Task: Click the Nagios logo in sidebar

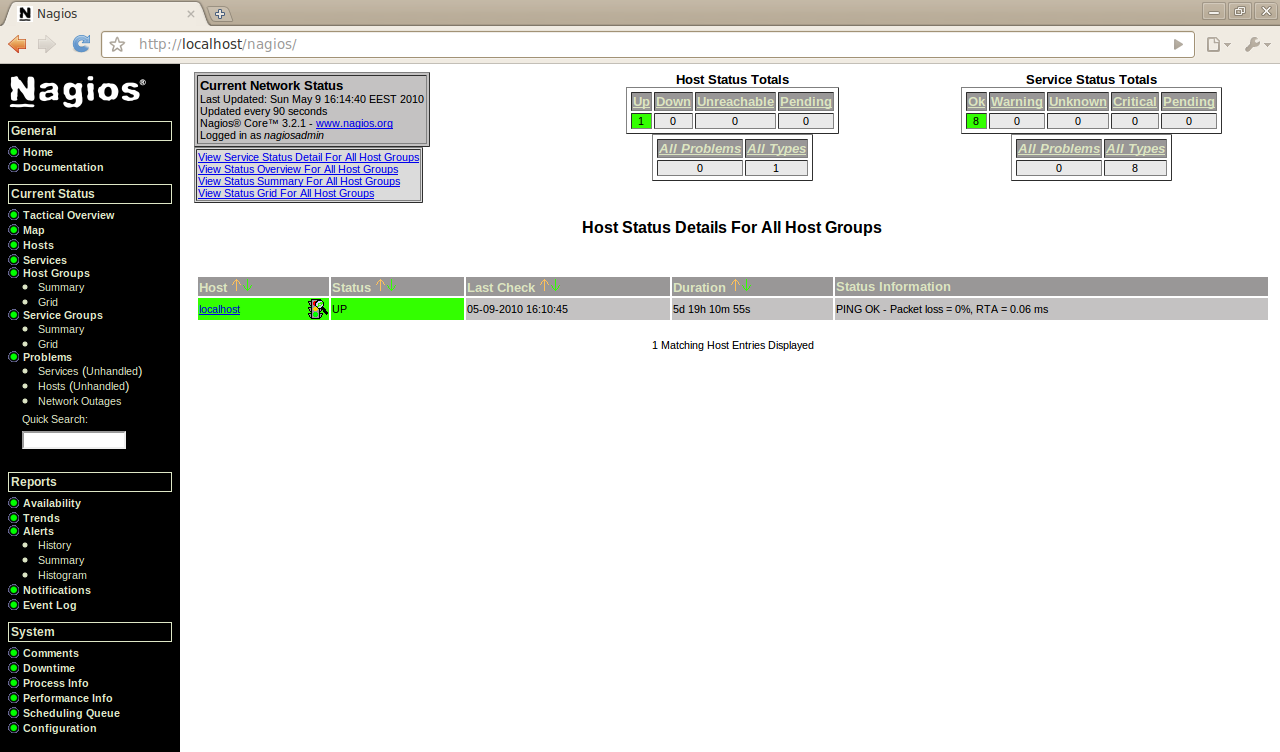Action: [78, 91]
